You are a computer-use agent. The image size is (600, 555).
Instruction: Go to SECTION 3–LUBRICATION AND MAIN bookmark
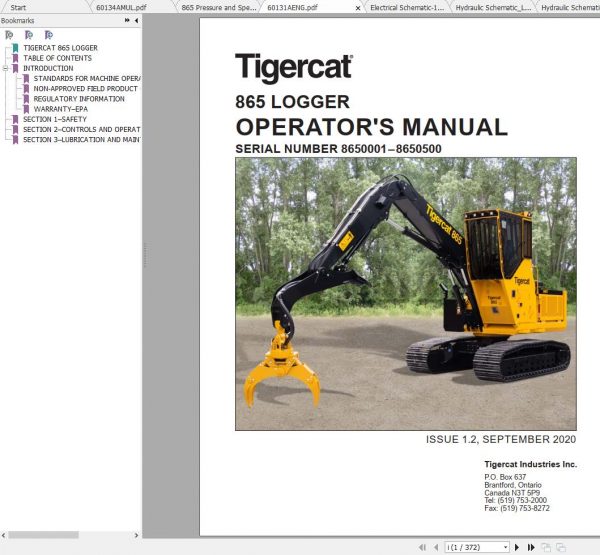click(x=82, y=140)
